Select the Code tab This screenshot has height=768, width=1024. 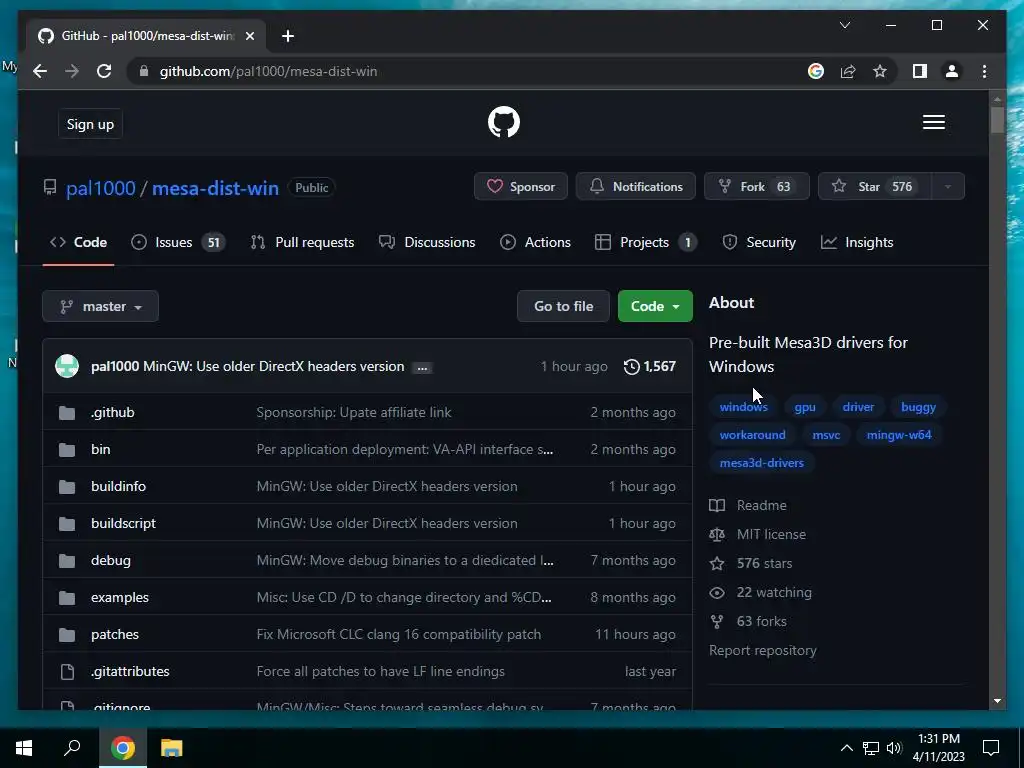(78, 242)
